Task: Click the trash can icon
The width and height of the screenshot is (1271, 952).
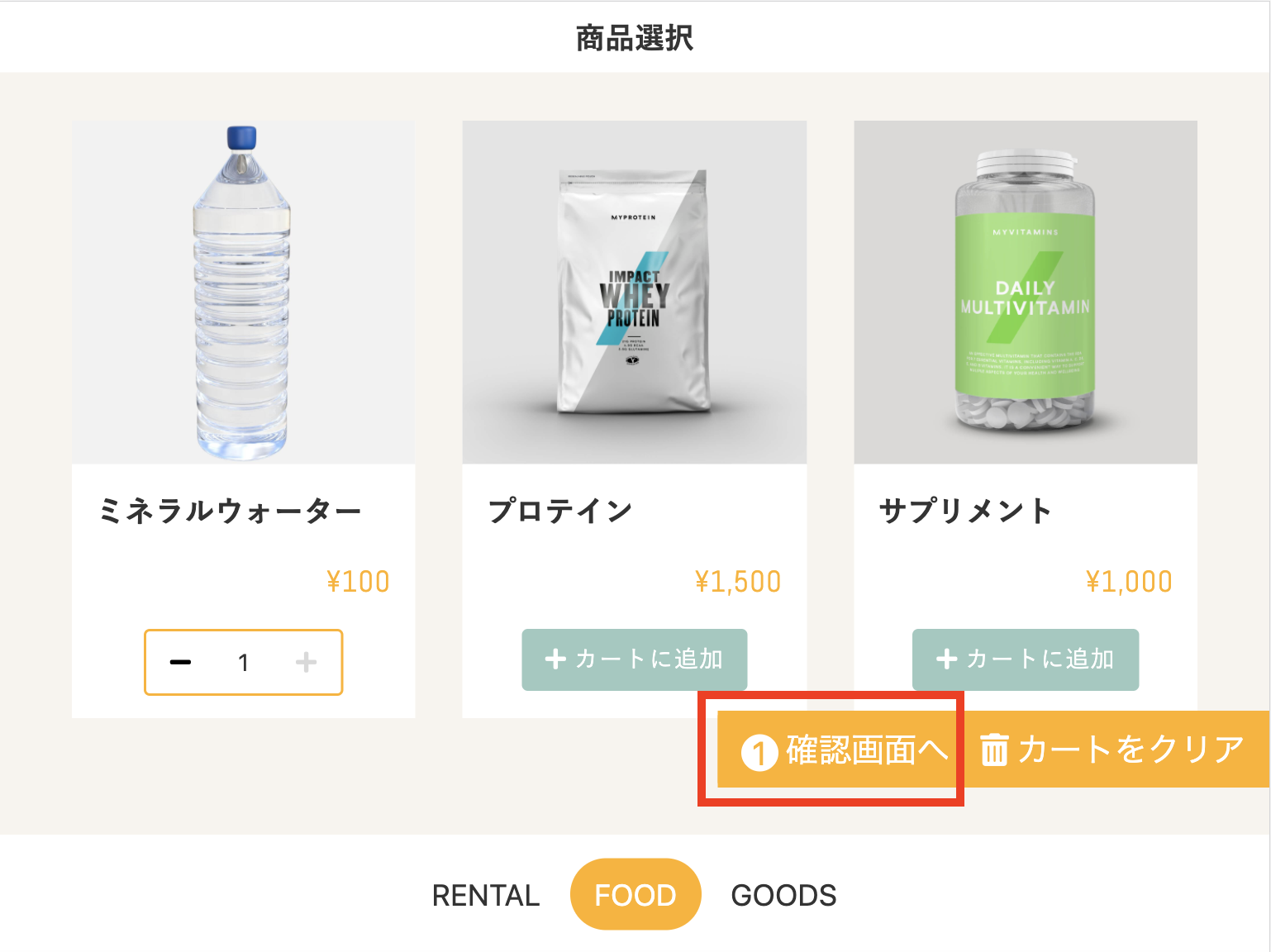Action: point(994,750)
